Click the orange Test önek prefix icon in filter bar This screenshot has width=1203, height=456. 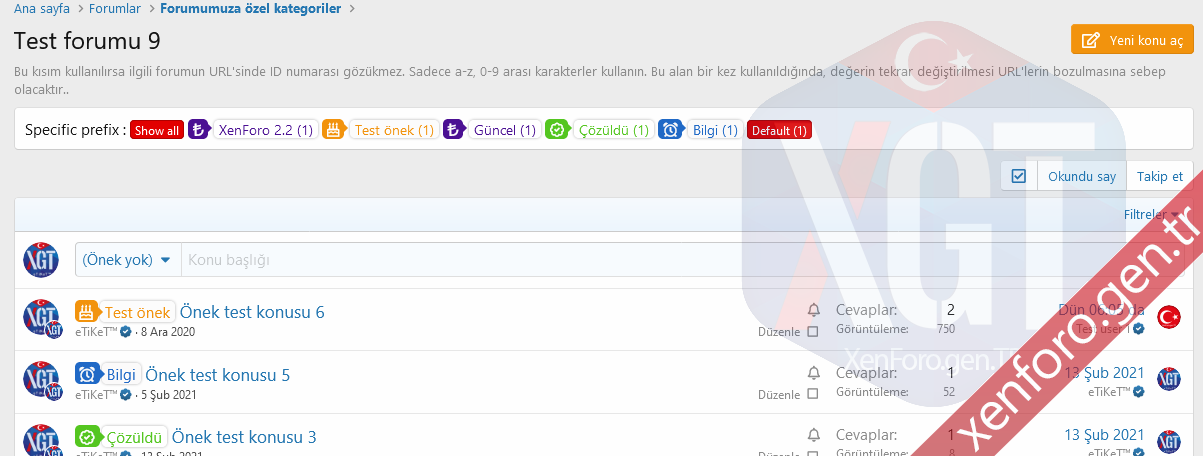[x=333, y=130]
